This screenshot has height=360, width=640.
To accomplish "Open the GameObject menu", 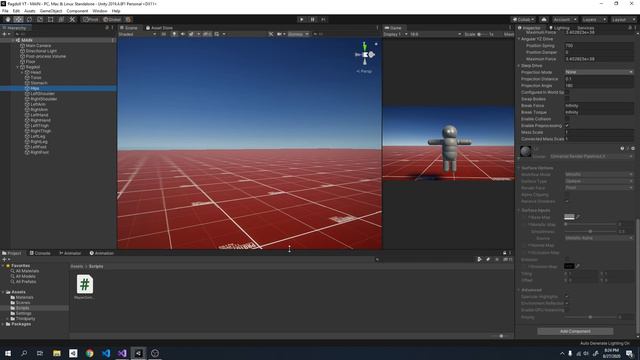I will [x=51, y=11].
